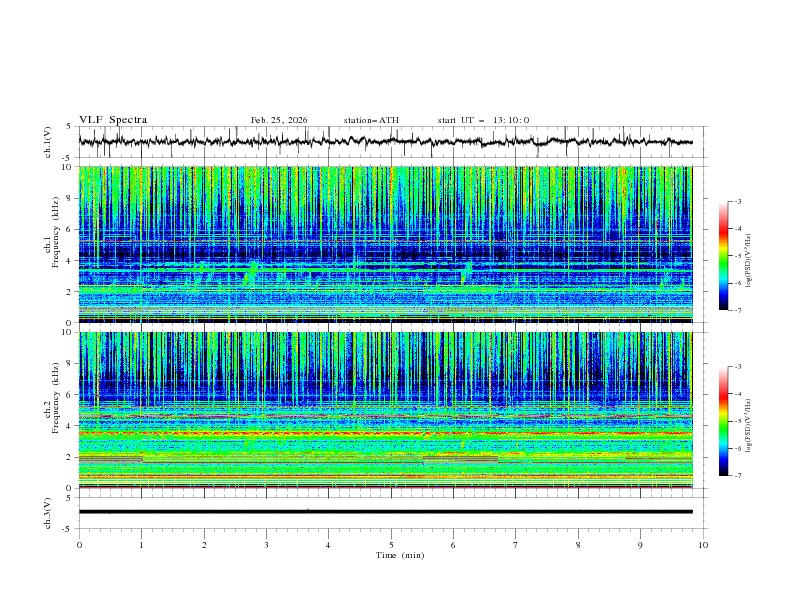Click the ch.2 "Frequency (kHz)" axis label
This screenshot has height=612, width=792.
pos(56,398)
